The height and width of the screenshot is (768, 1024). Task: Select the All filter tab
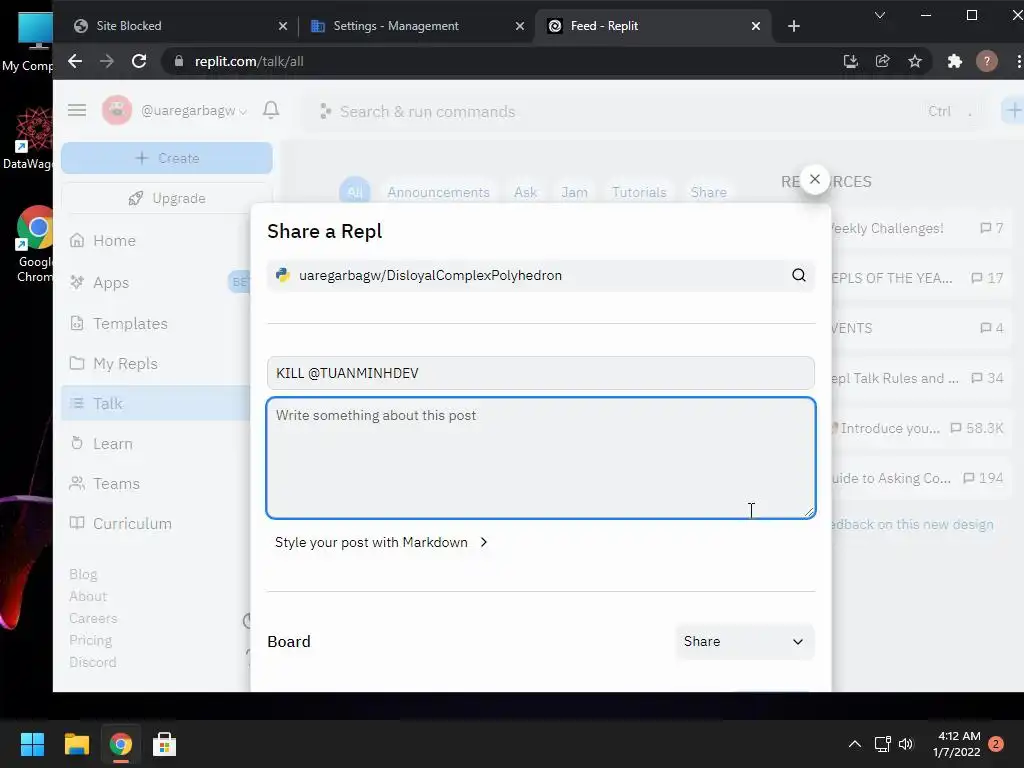(x=355, y=192)
